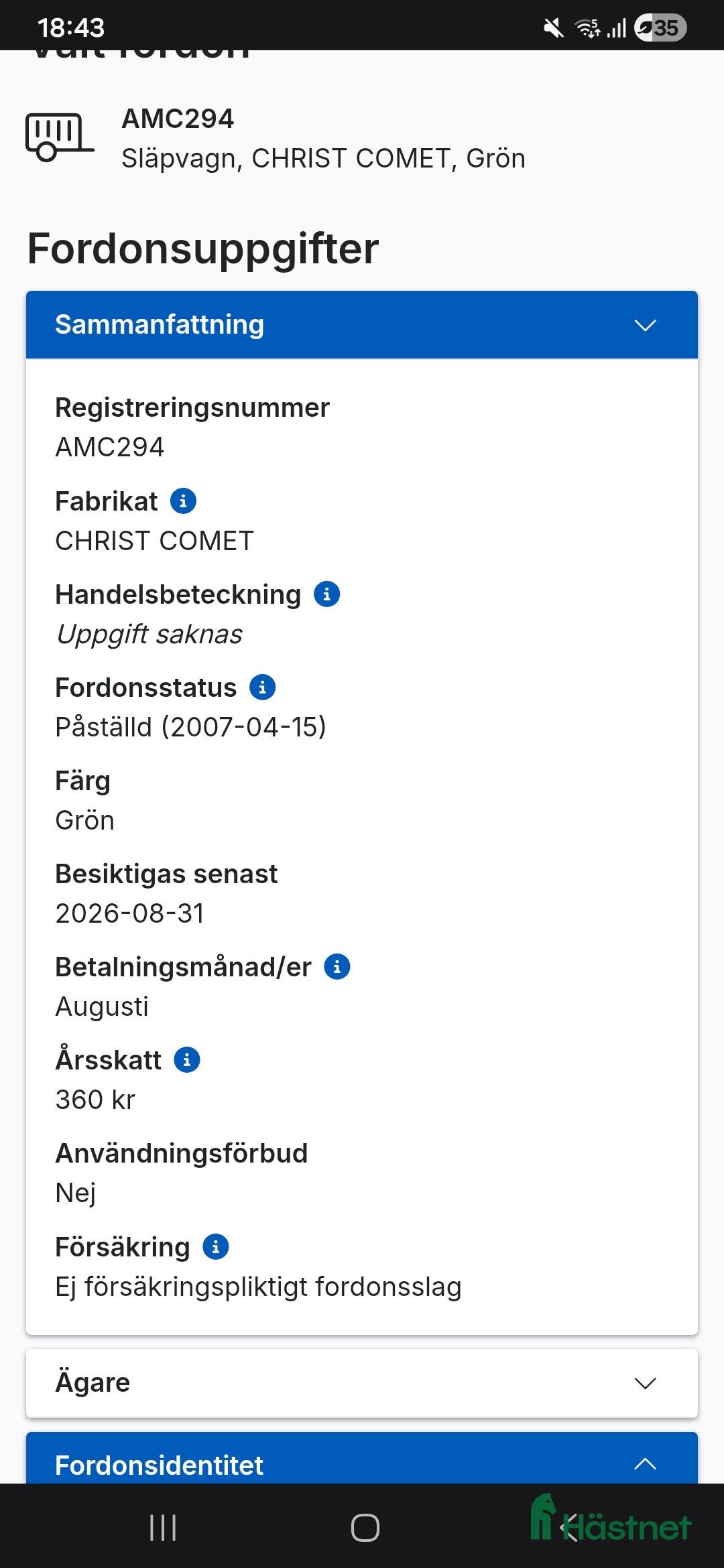The height and width of the screenshot is (1568, 724).
Task: Open the info icon next to Försäkring
Action: coord(215,1246)
